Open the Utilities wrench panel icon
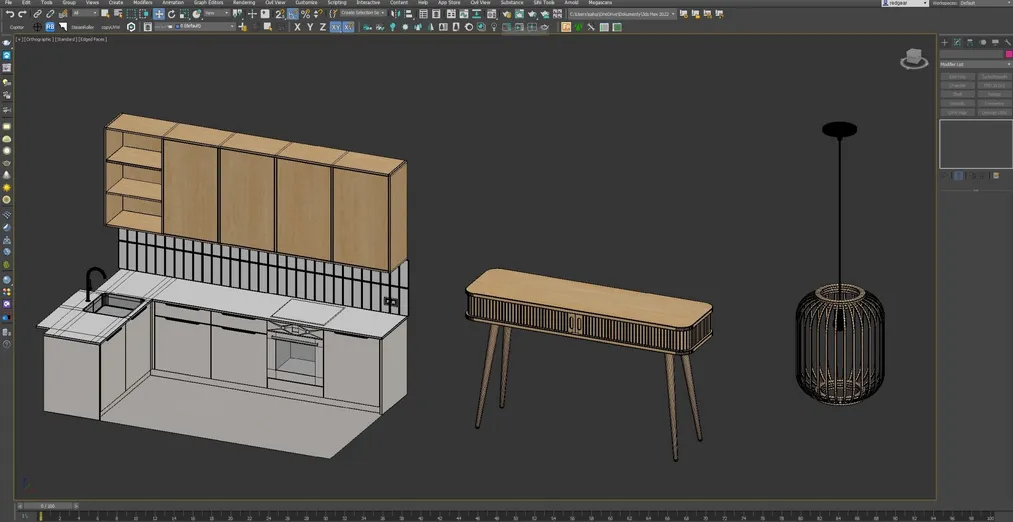 [x=1006, y=42]
